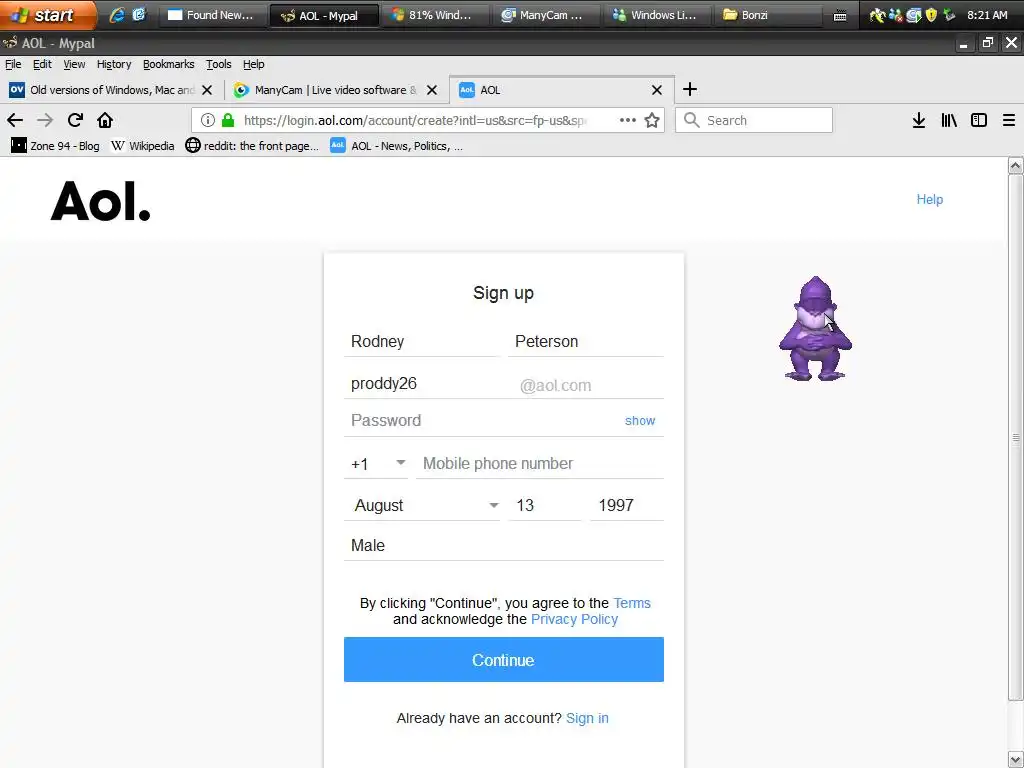Open the Privacy Policy link
The image size is (1024, 768).
(574, 619)
